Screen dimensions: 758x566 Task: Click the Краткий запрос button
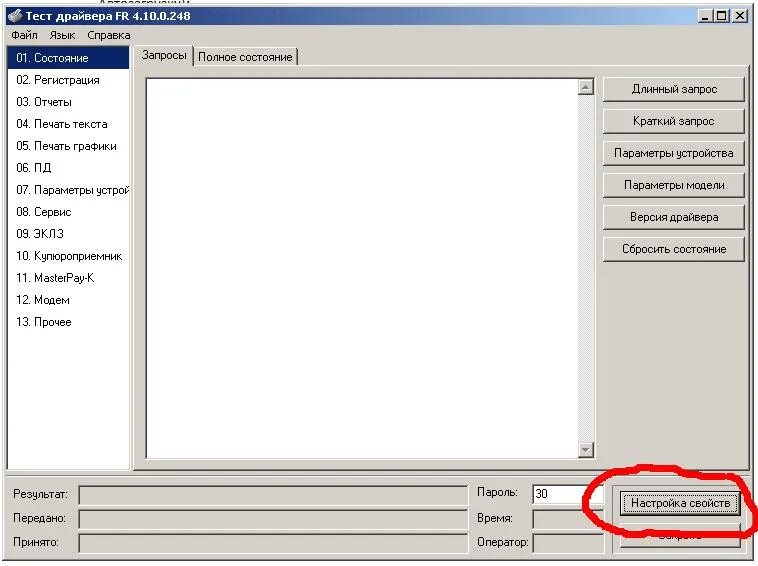(x=673, y=121)
